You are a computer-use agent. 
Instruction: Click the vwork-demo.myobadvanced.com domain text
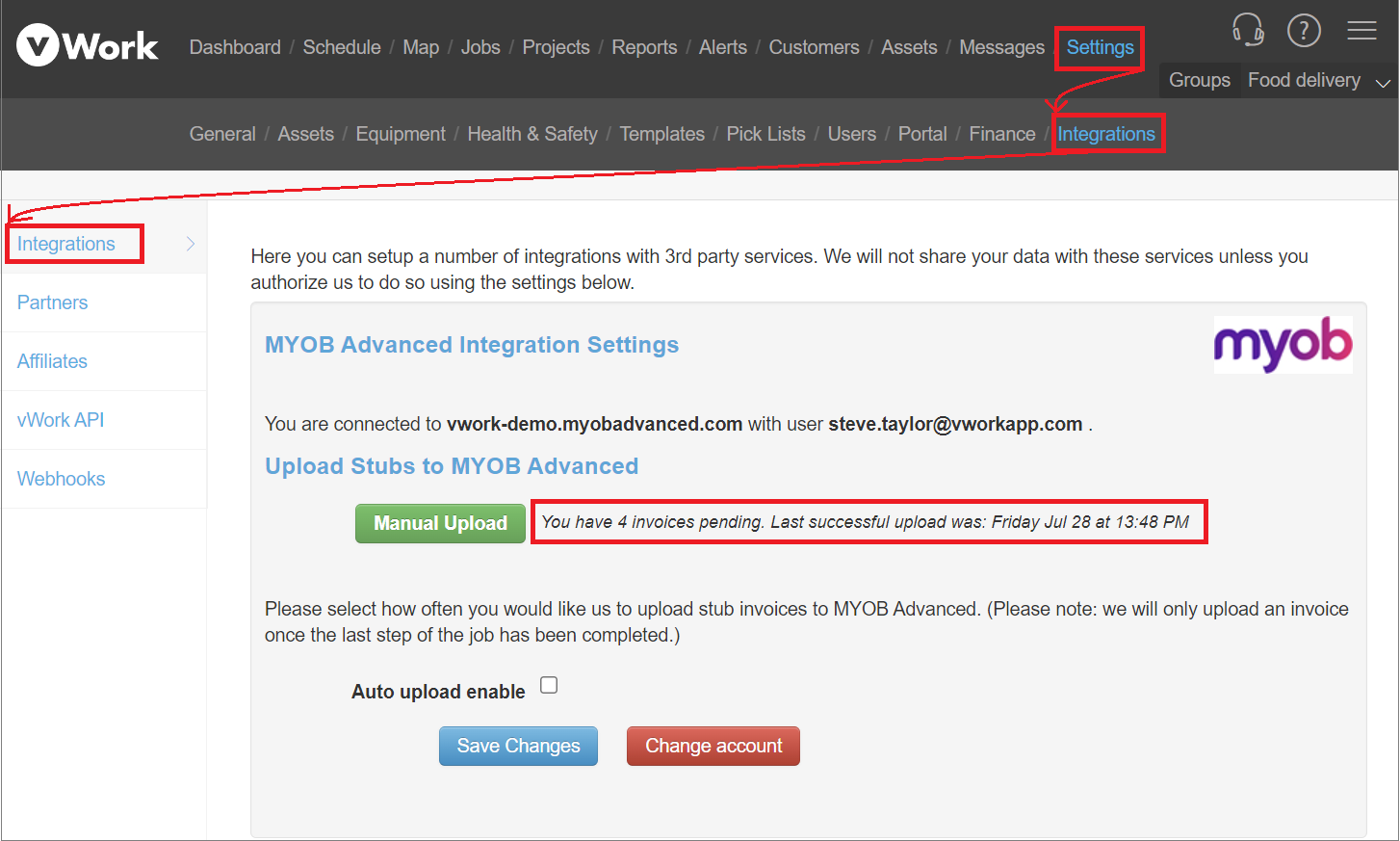(x=594, y=424)
